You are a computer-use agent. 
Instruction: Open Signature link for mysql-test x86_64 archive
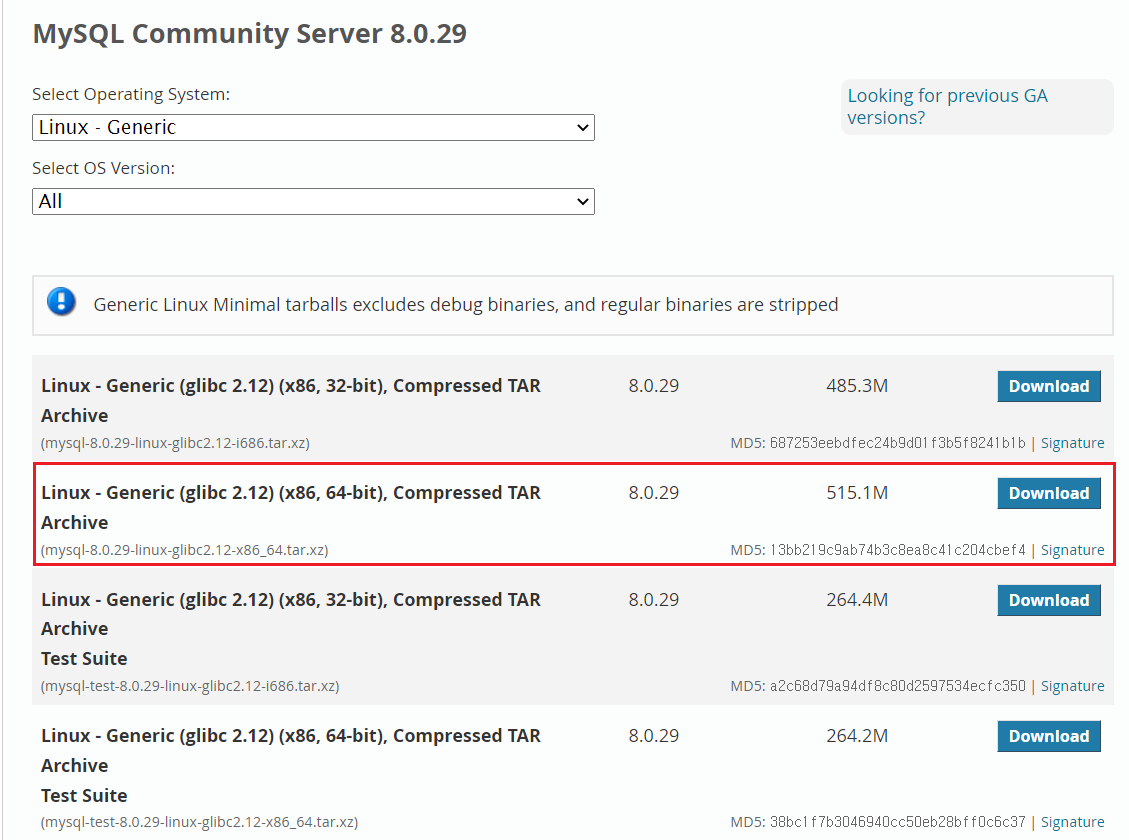(1072, 822)
